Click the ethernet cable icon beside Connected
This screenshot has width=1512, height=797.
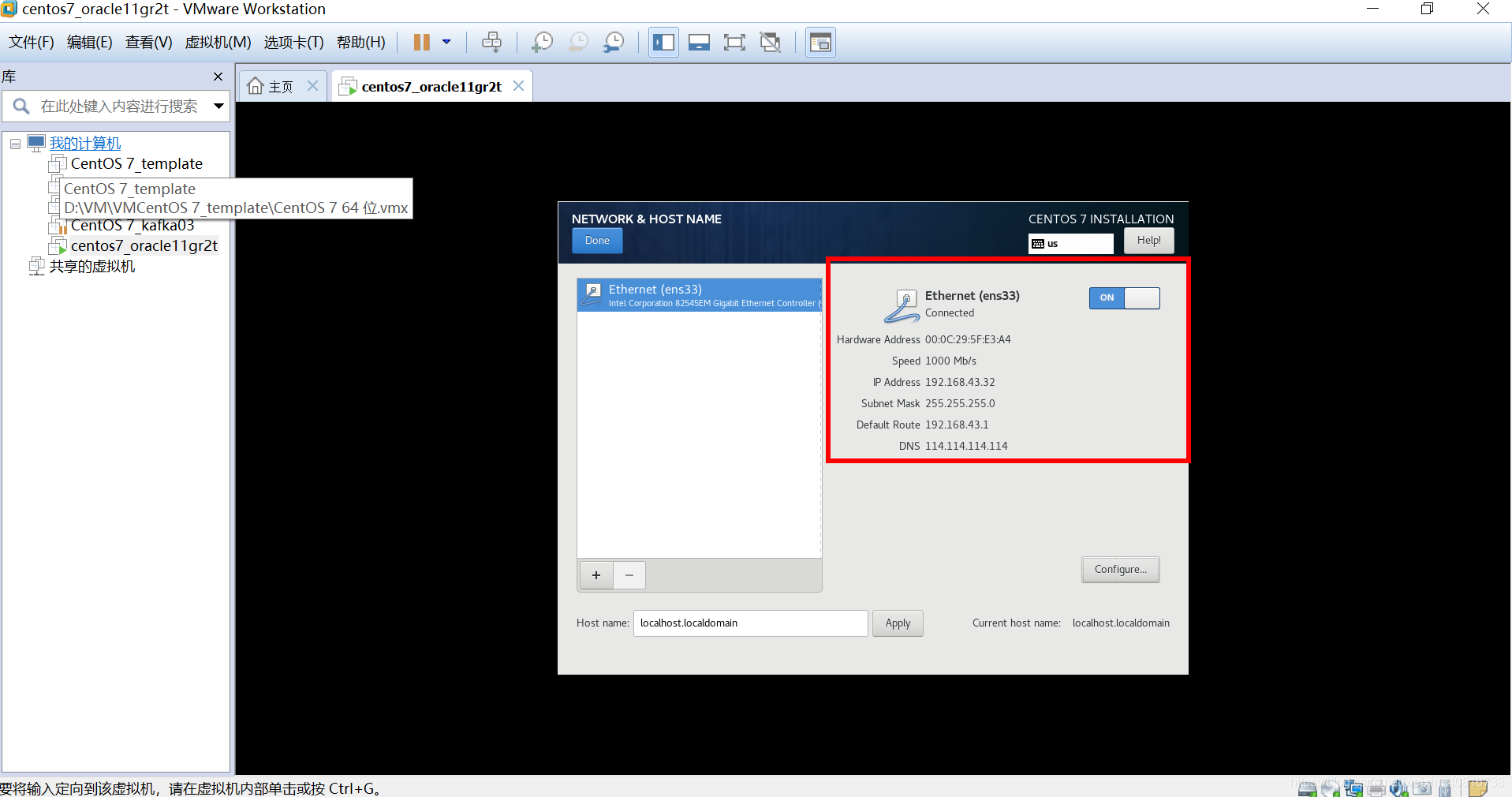(902, 306)
